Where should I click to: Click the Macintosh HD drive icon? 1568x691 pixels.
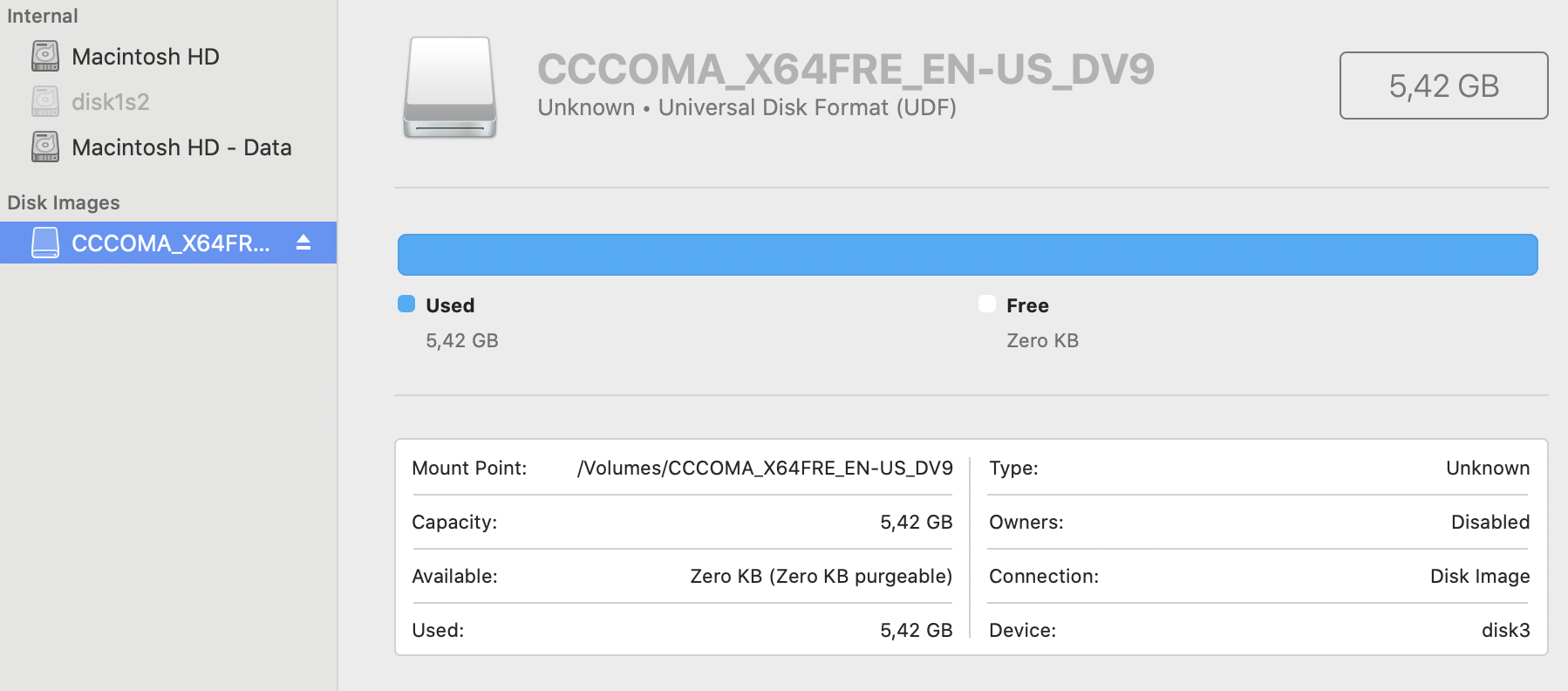tap(44, 56)
